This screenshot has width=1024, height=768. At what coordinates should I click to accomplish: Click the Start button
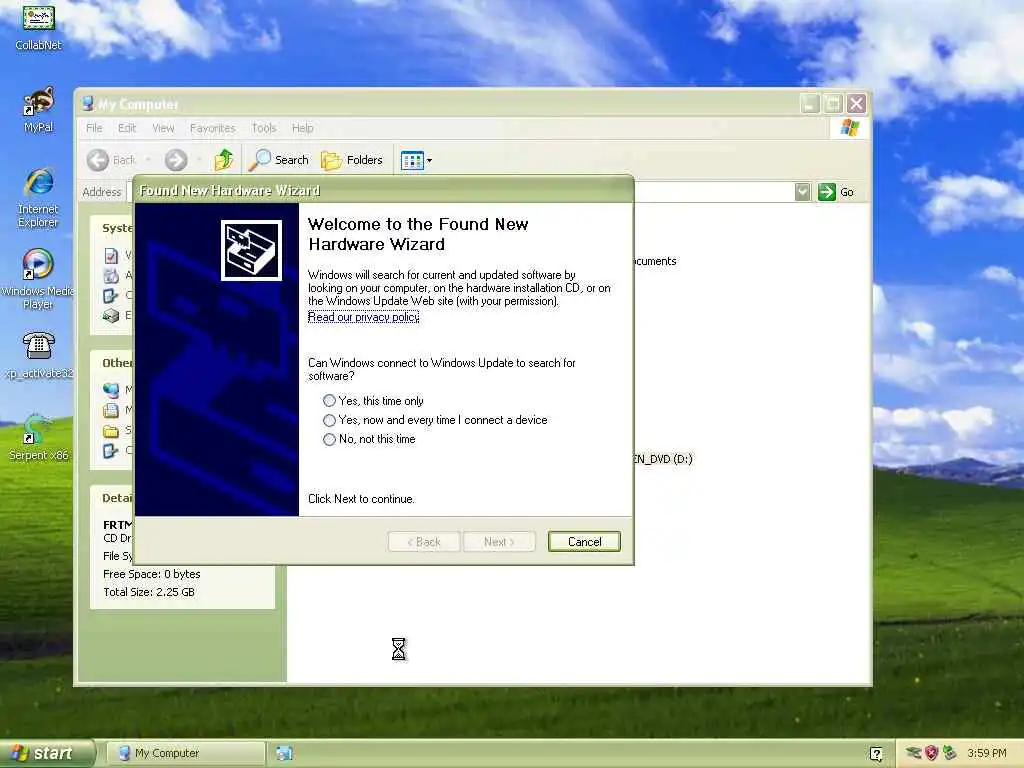click(46, 754)
